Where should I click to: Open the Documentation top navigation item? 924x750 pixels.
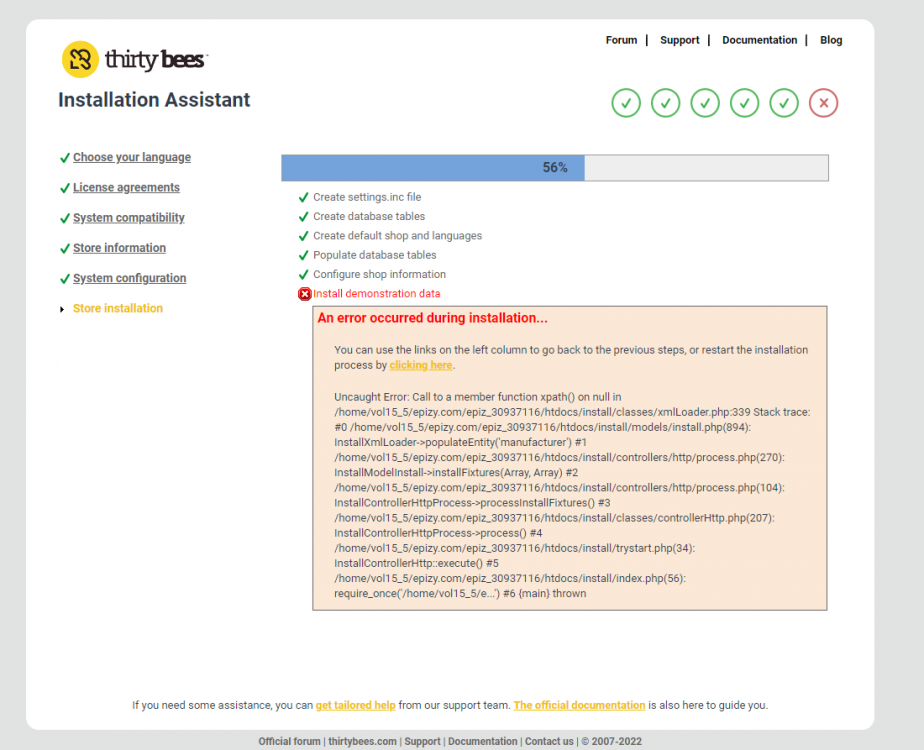pyautogui.click(x=759, y=40)
